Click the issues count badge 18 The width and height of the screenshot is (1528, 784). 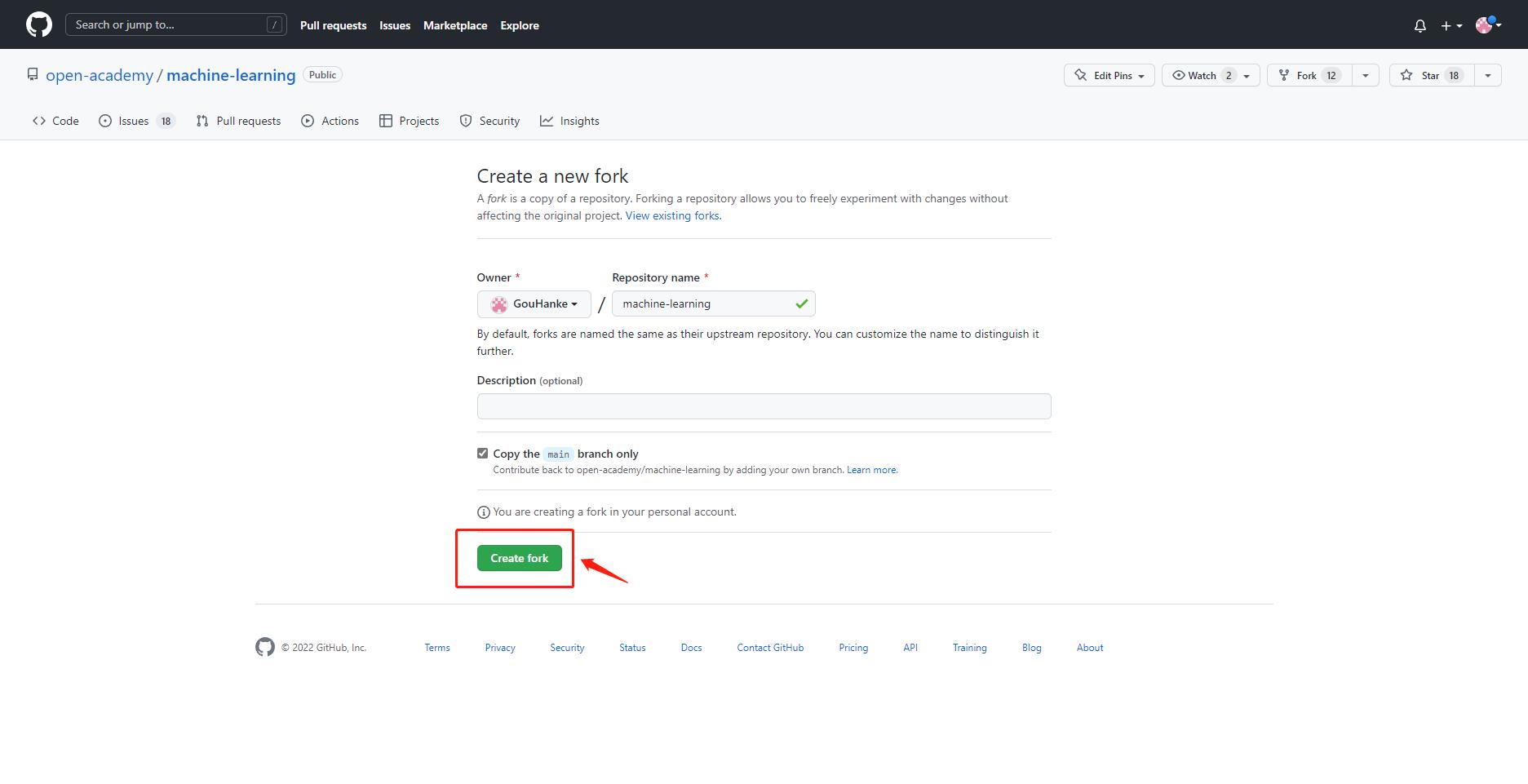pos(166,121)
